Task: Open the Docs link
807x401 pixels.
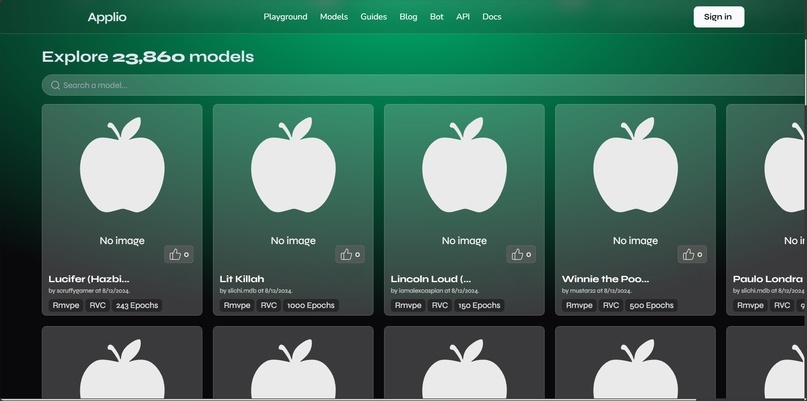Action: (492, 16)
